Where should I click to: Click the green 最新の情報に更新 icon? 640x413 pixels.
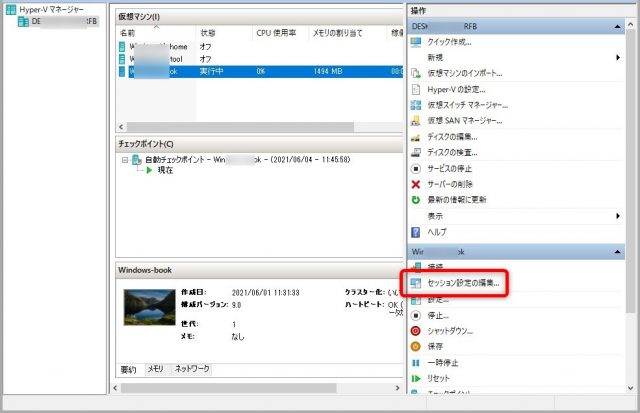coord(416,200)
